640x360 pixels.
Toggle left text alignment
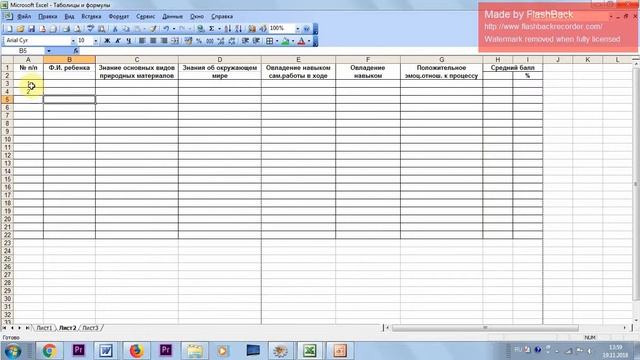coord(142,41)
